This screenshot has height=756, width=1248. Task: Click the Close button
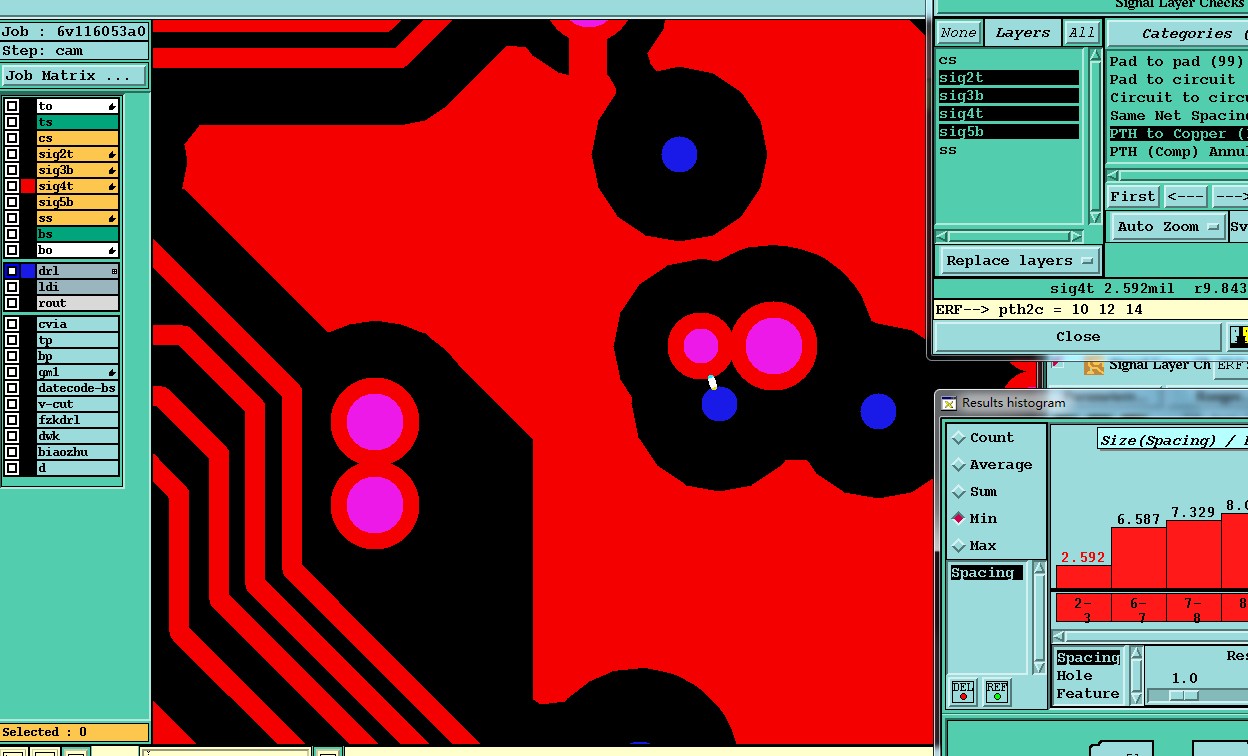click(1077, 336)
